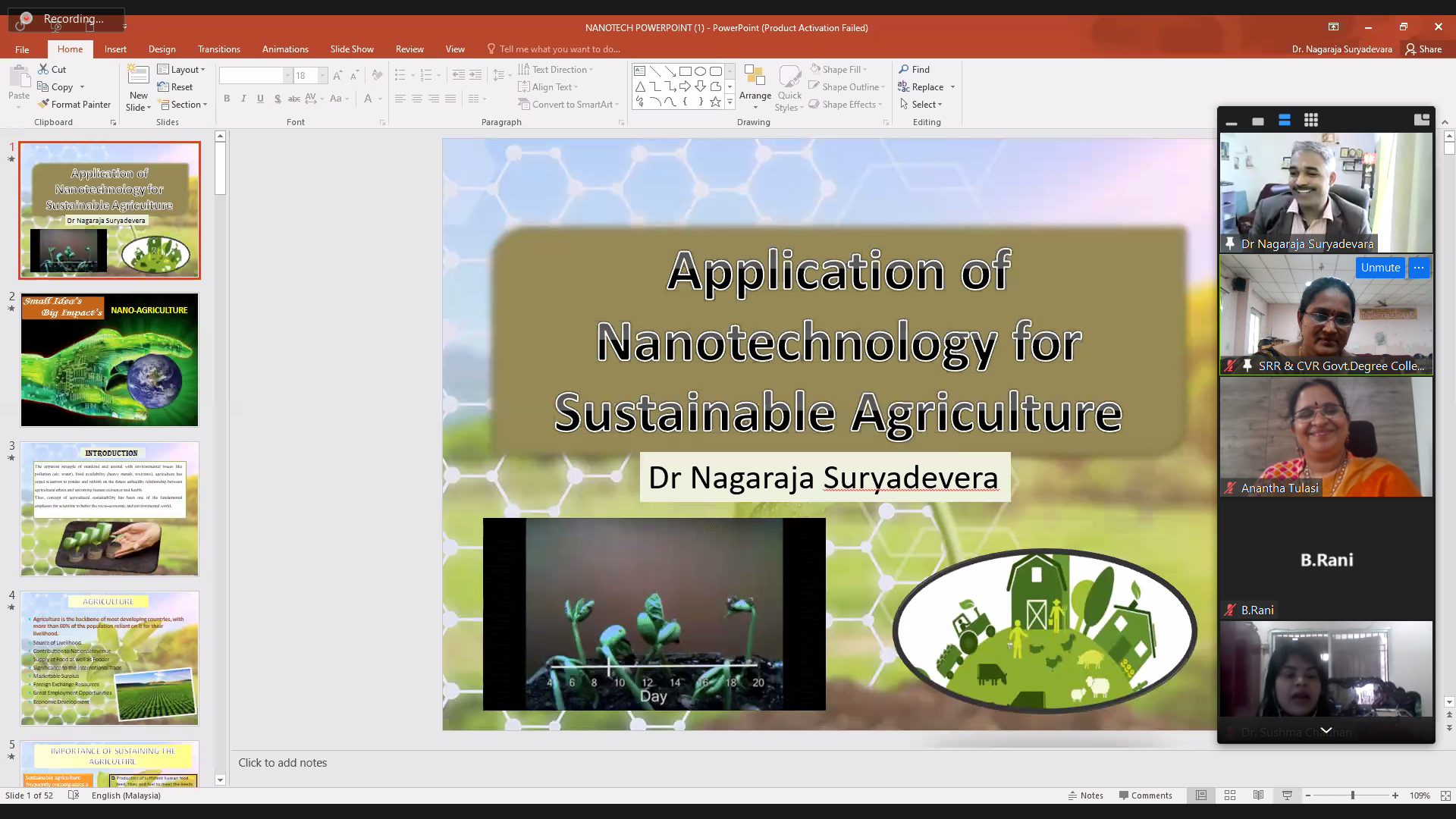Screen dimensions: 1456x819
Task: Select the NANO-AGRICULTURE slide 2 thumbnail
Action: coord(110,359)
